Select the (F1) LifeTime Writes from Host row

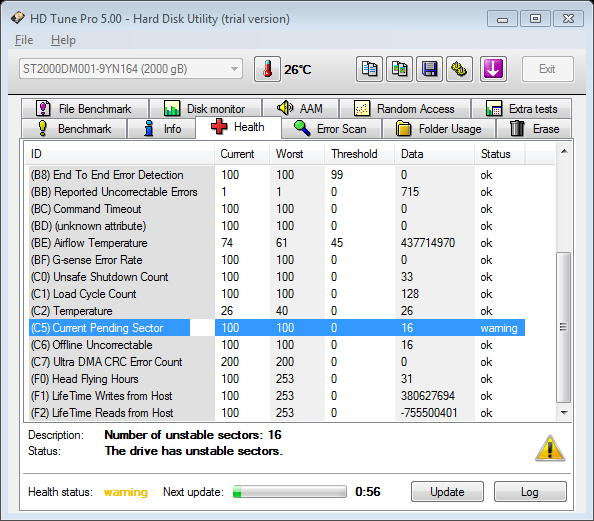tap(277, 396)
